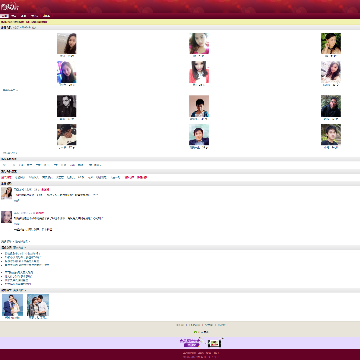Open the man in blue shirt on beige background
The width and height of the screenshot is (360, 360).
(199, 106)
